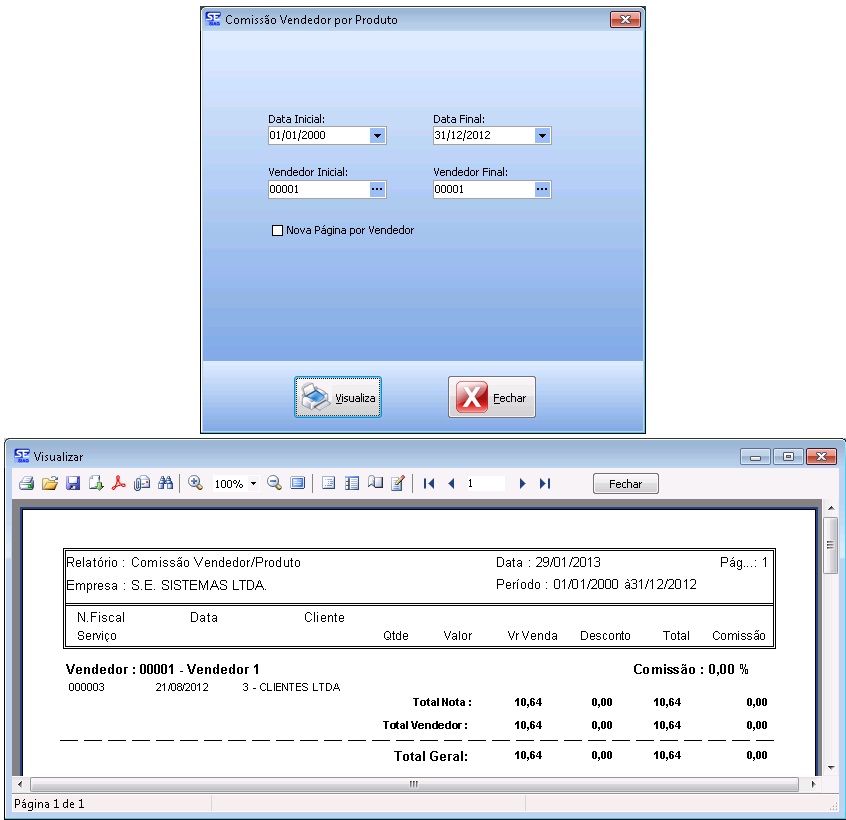Save the report using the floppy disk icon

click(x=73, y=484)
